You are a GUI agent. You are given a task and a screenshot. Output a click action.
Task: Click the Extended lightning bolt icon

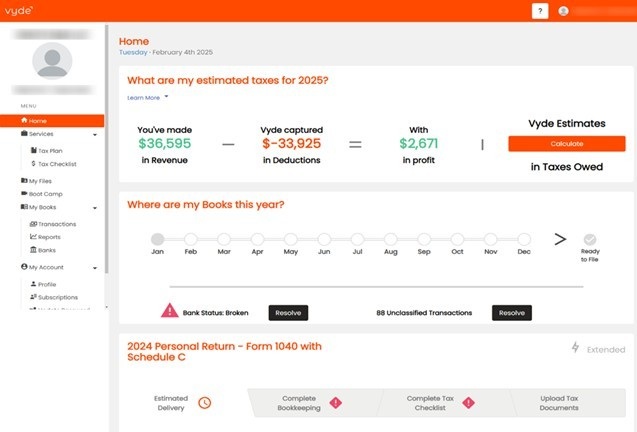click(x=575, y=347)
